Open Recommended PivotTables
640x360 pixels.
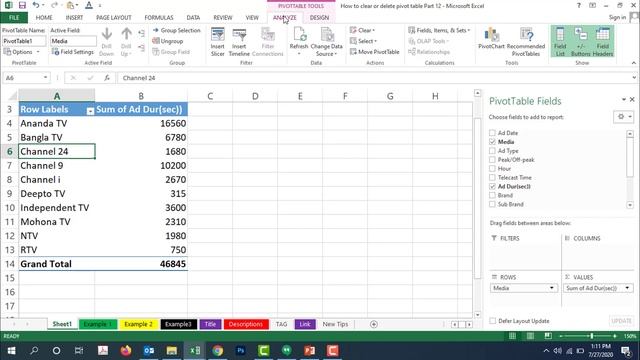[x=526, y=42]
